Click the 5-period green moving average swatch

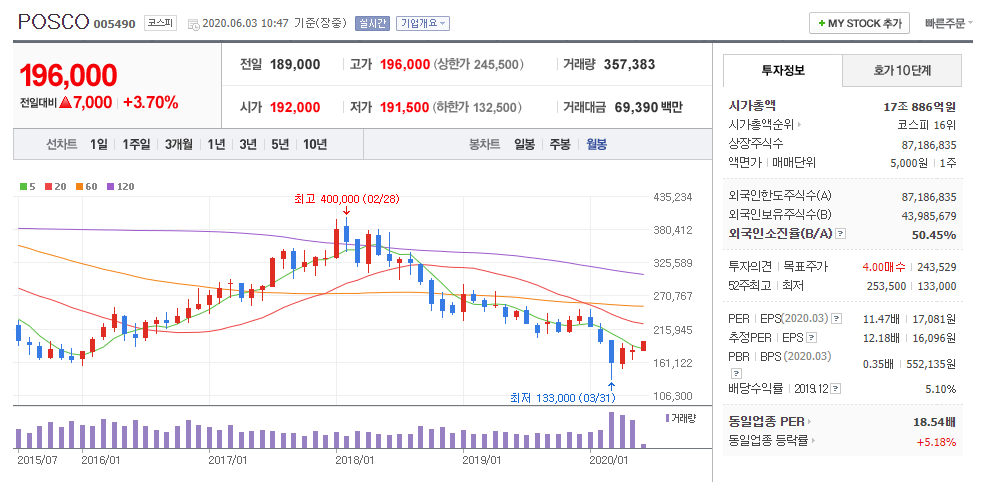click(x=24, y=187)
